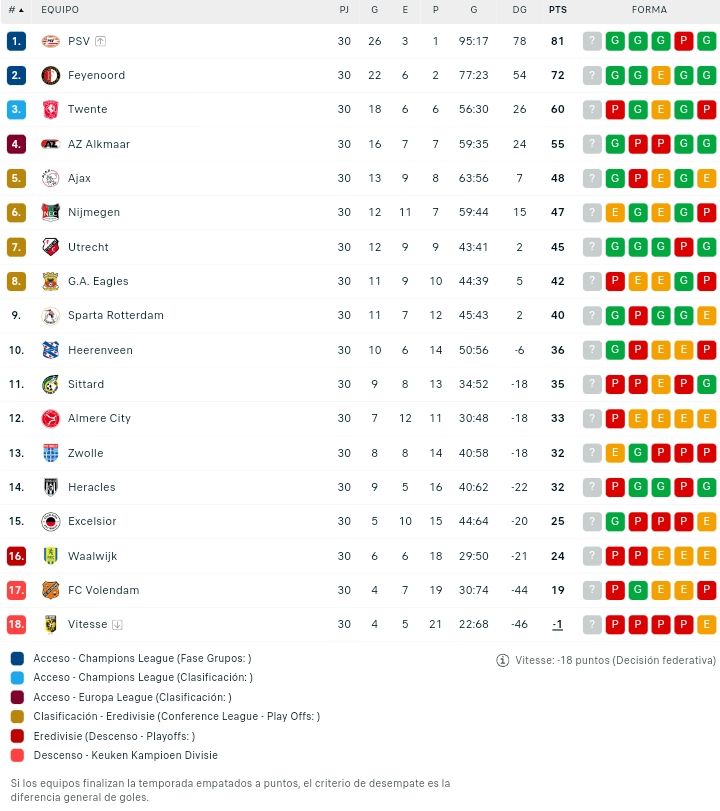720x811 pixels.
Task: Click the FORMA column header
Action: (649, 9)
